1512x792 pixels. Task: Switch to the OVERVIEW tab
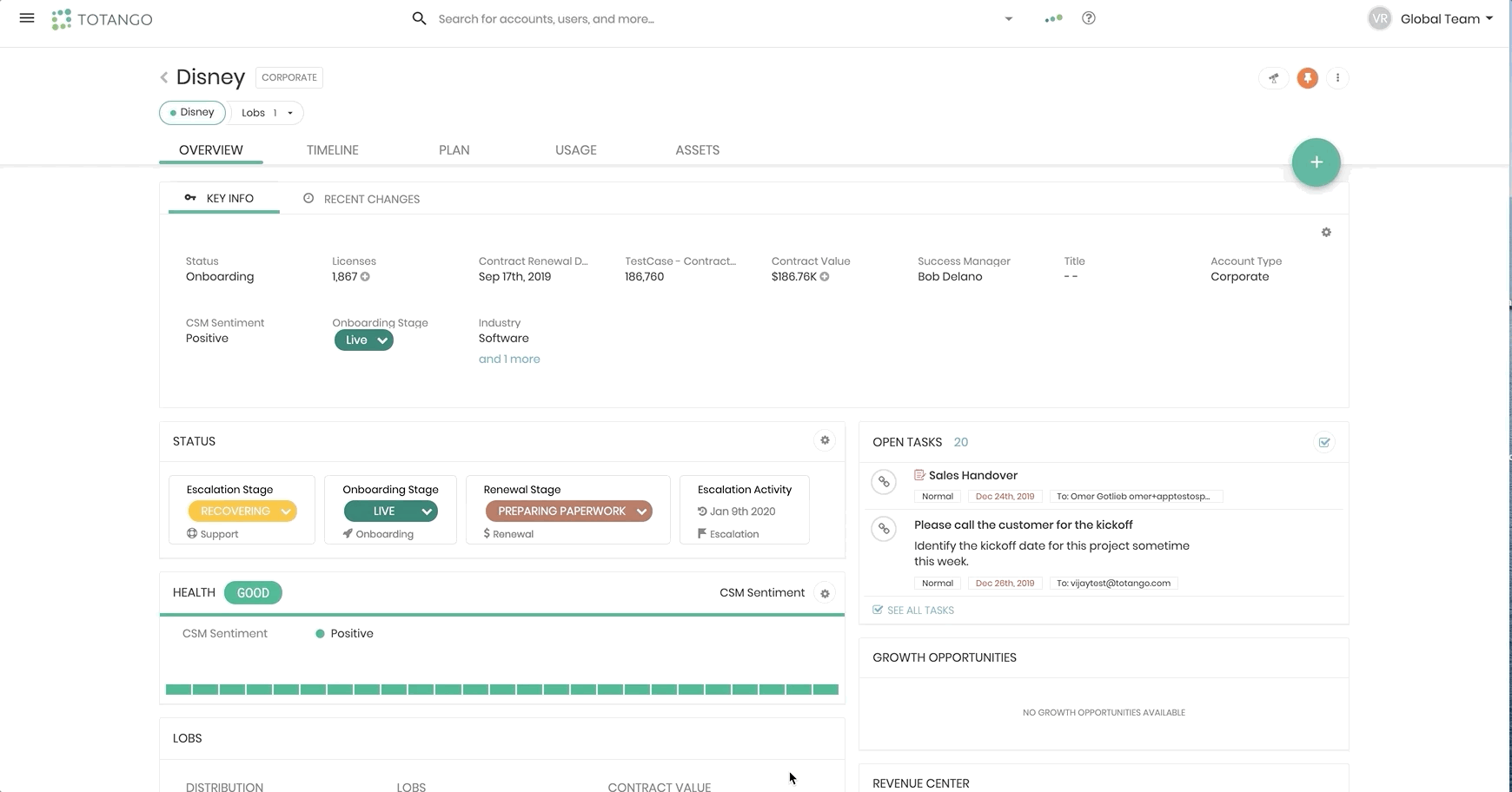pyautogui.click(x=210, y=150)
